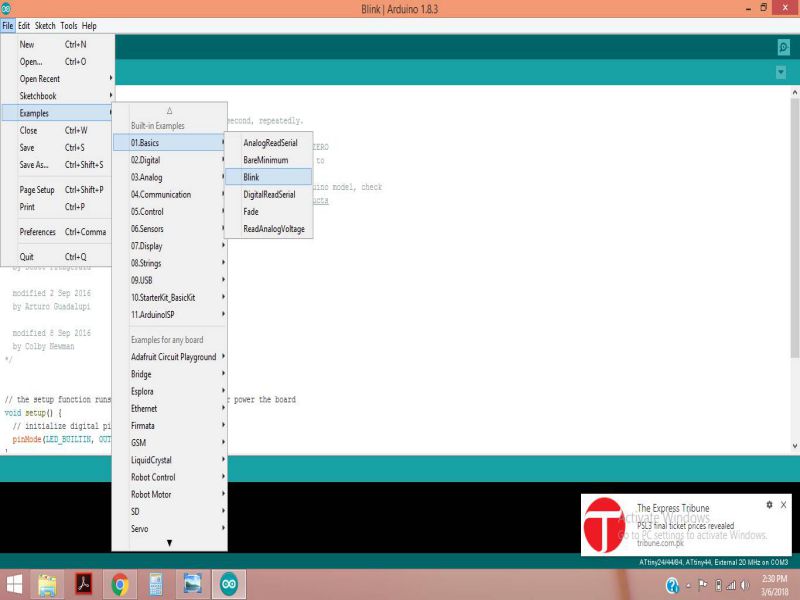Open notification settings gear icon
This screenshot has width=800, height=600.
[x=769, y=505]
